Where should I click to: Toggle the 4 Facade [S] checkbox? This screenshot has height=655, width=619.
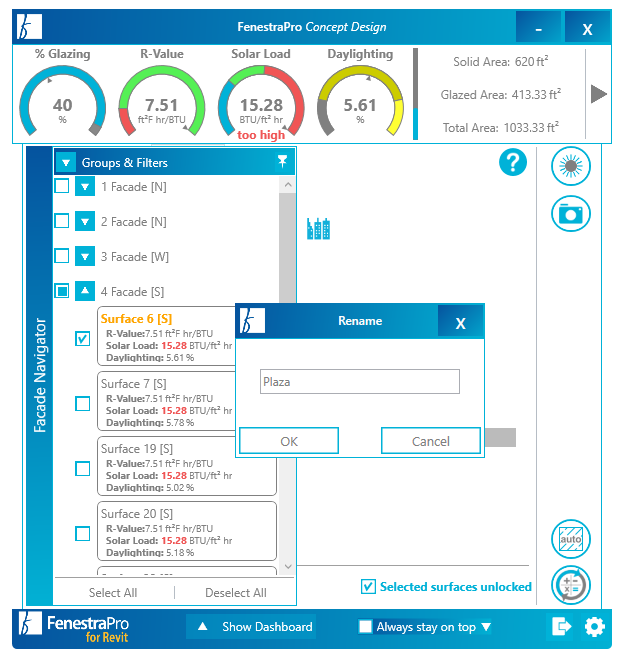pos(62,291)
